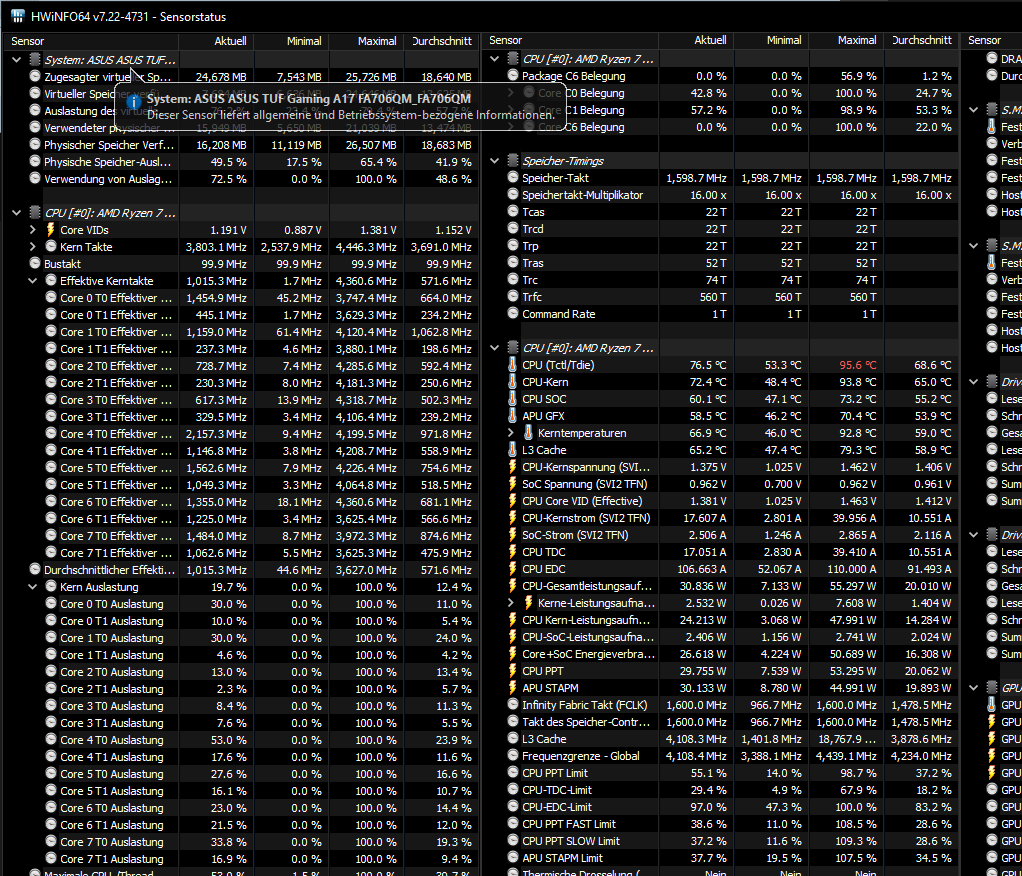This screenshot has height=876, width=1022.
Task: Click lightning icon beside CPU Core VID (Effective)
Action: (512, 501)
